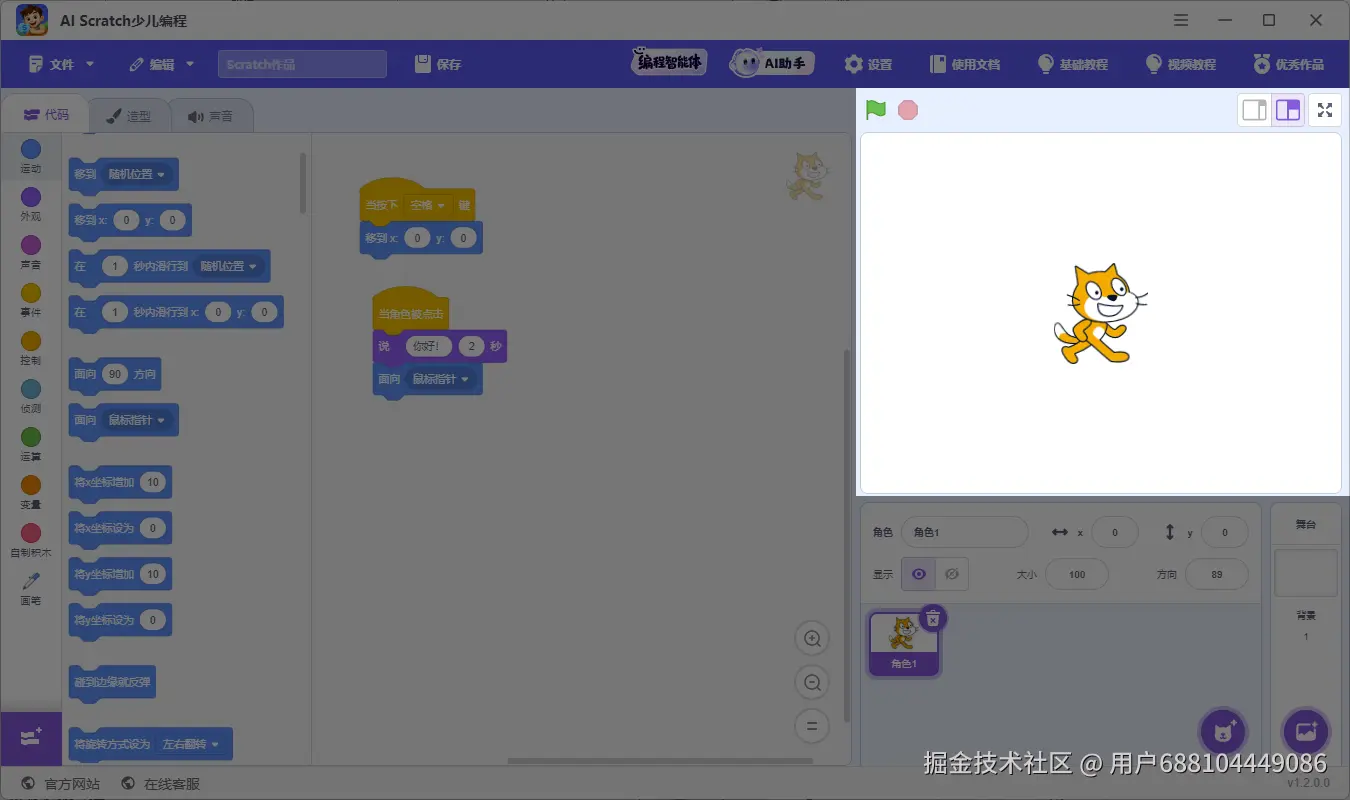Open the AI助手 assistant
This screenshot has height=800, width=1350.
pyautogui.click(x=770, y=62)
